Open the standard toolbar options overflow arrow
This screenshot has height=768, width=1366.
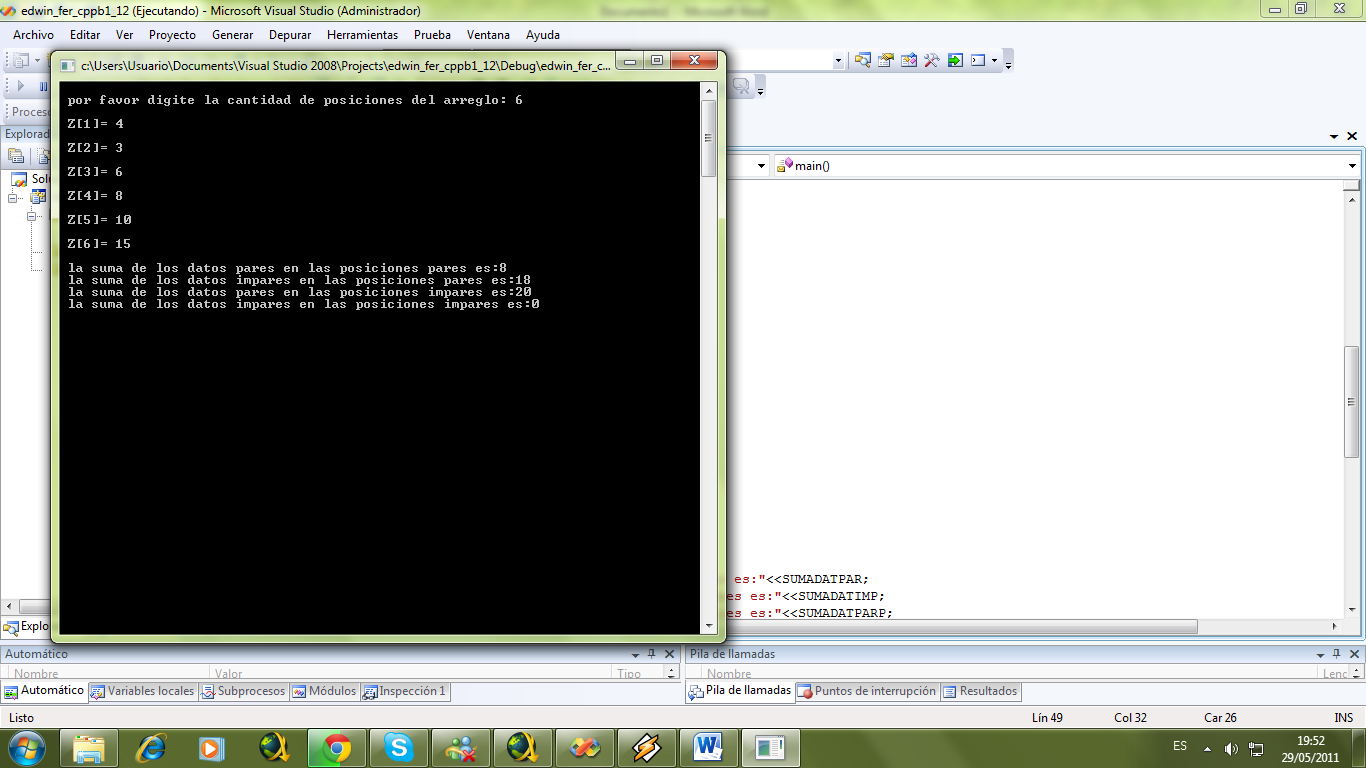1008,62
